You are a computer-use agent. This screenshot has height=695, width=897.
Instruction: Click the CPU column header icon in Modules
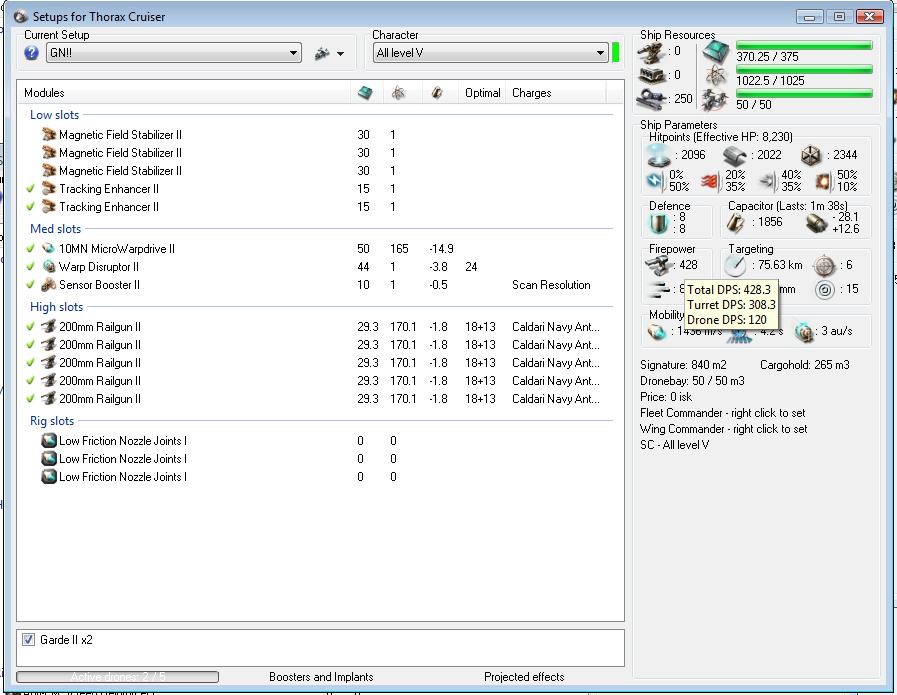[x=365, y=93]
